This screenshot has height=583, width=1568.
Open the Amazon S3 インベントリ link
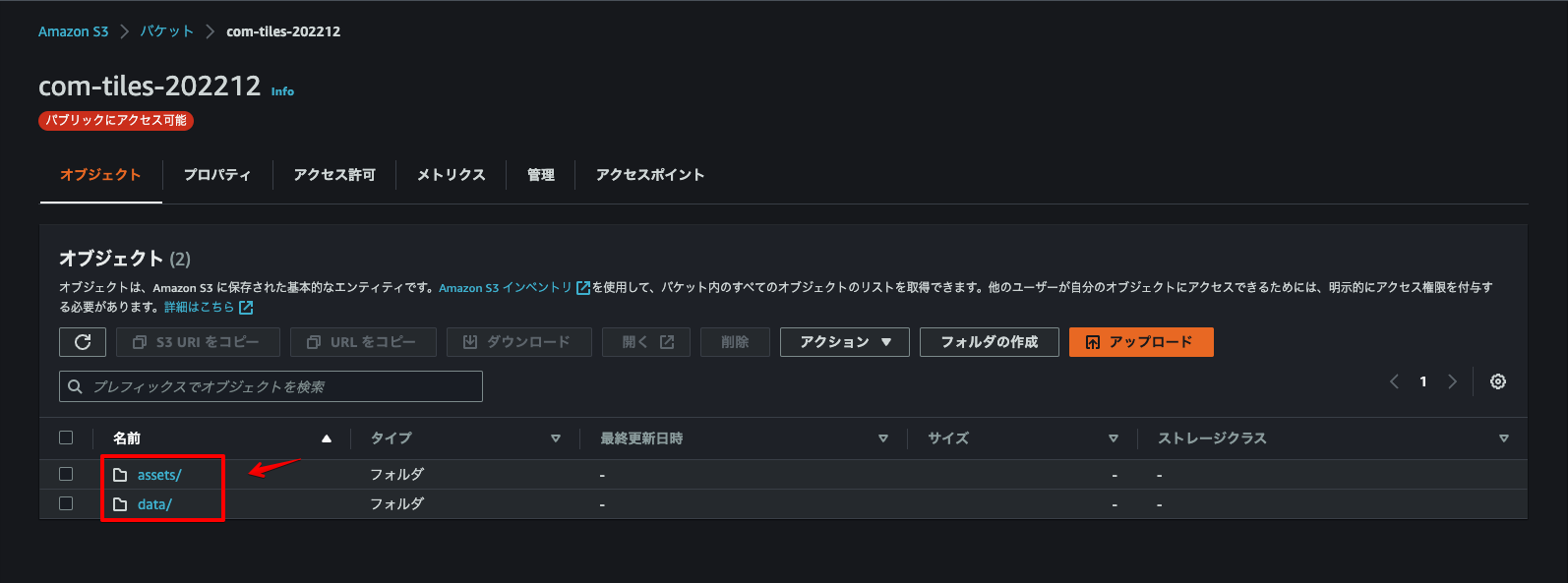coord(506,288)
